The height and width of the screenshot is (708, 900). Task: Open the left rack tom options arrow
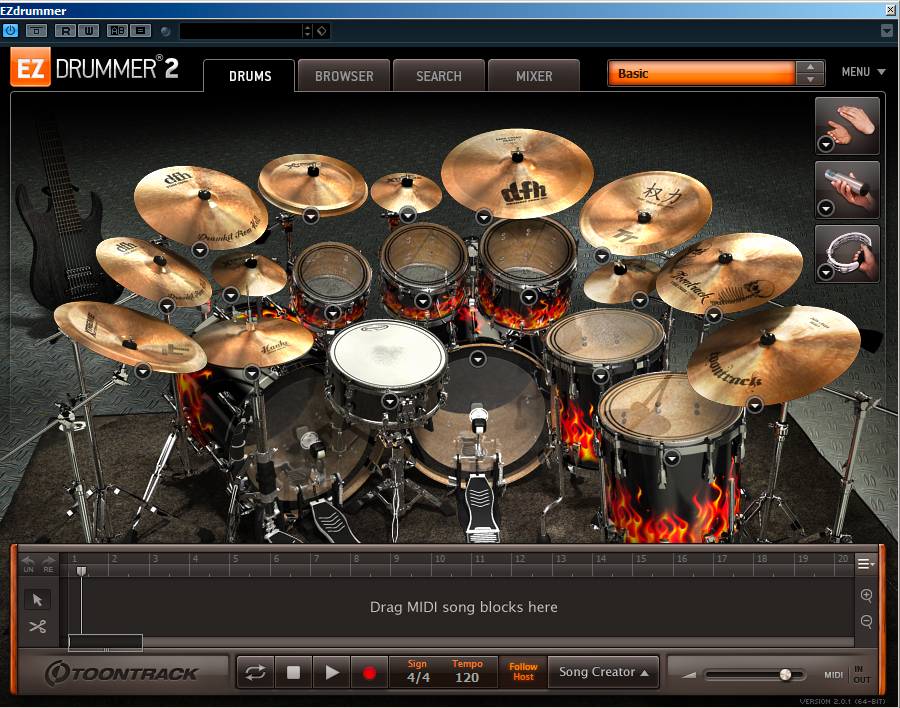pos(333,313)
